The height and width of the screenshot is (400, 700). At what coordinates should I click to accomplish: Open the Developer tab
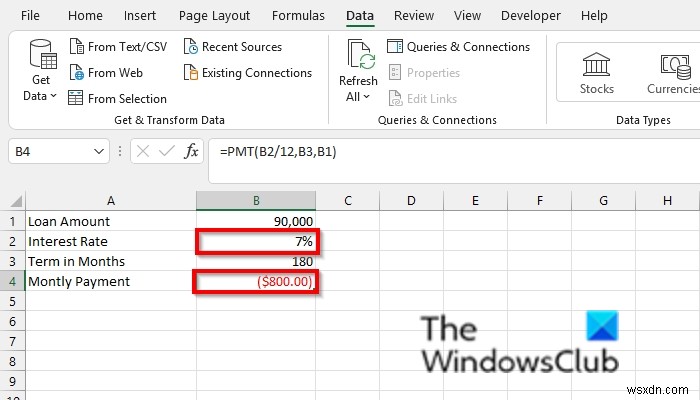[530, 16]
